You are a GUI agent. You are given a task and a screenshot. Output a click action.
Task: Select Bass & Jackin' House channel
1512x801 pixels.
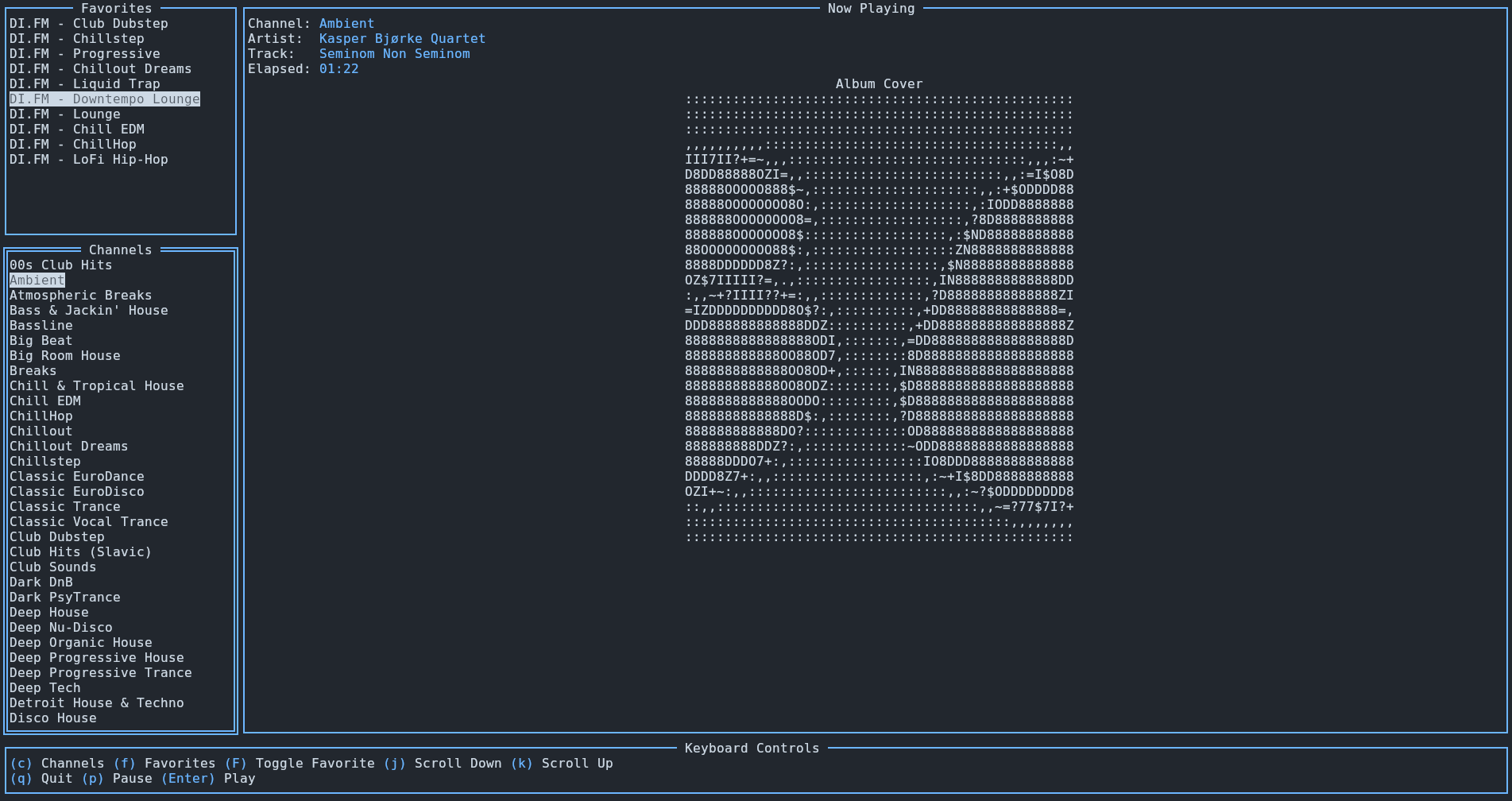(89, 310)
